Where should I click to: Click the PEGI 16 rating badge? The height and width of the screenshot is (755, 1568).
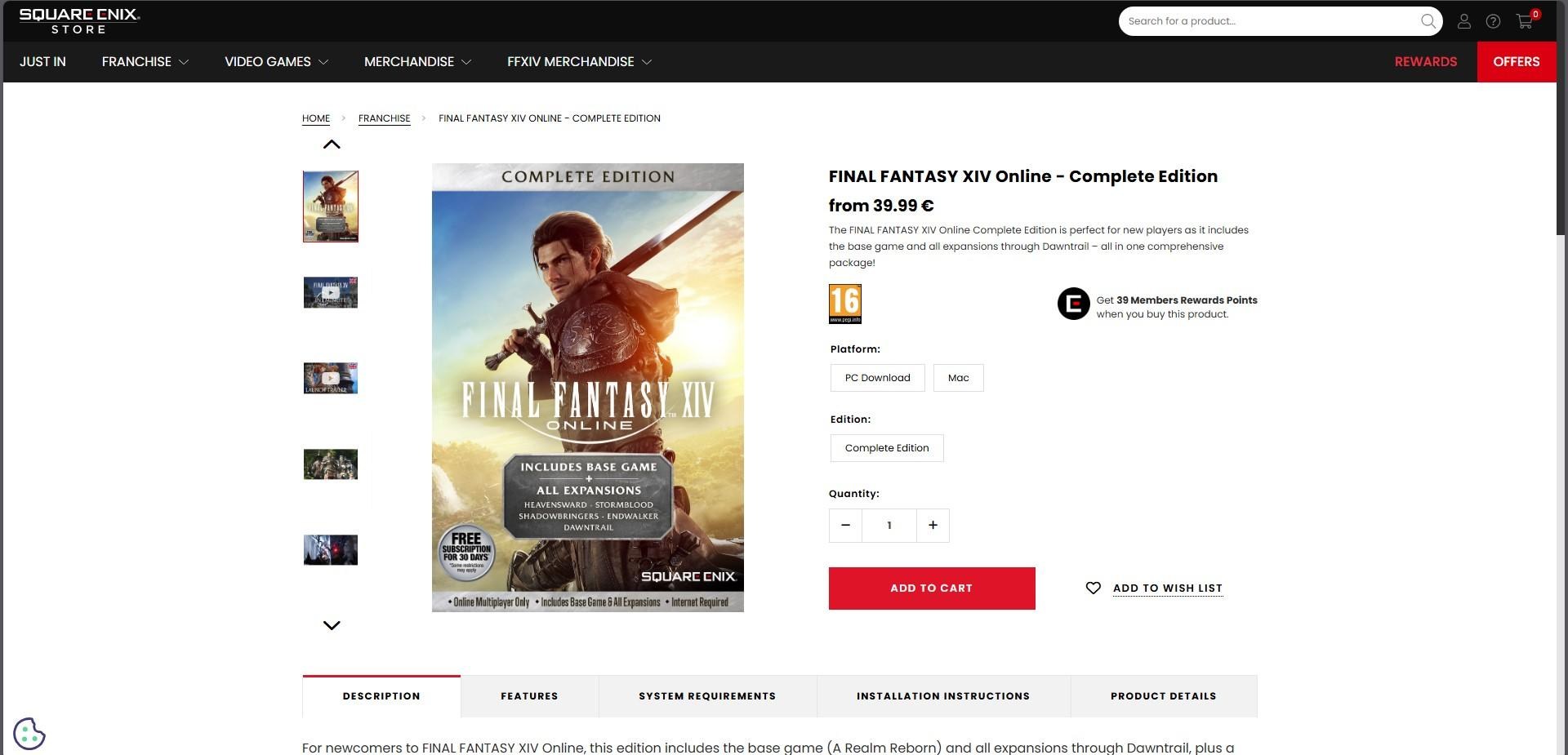844,304
